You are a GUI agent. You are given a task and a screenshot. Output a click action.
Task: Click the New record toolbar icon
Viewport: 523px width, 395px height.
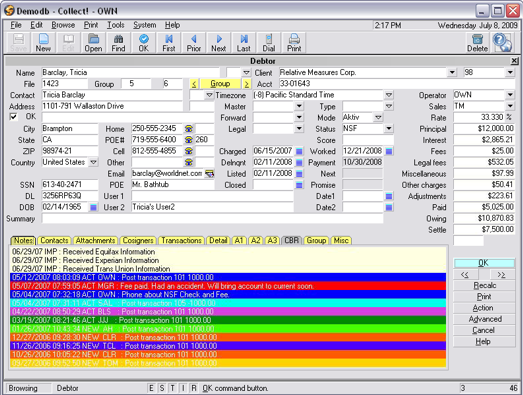click(x=43, y=43)
